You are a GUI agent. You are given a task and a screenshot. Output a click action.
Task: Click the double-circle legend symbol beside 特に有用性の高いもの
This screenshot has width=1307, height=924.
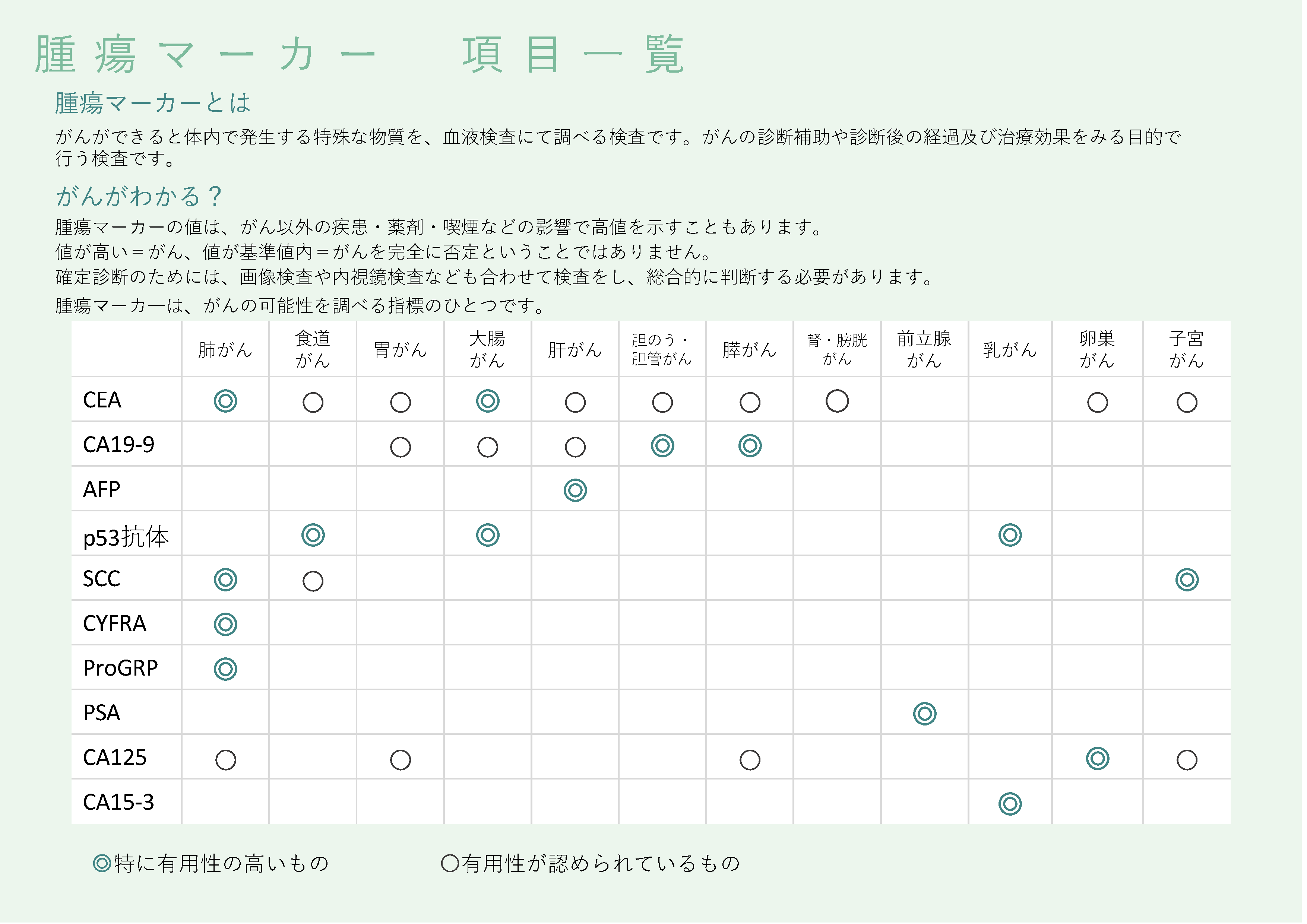click(102, 864)
